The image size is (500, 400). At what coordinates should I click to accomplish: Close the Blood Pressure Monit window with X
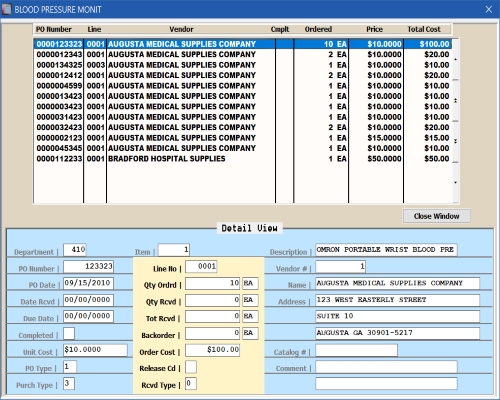click(489, 9)
